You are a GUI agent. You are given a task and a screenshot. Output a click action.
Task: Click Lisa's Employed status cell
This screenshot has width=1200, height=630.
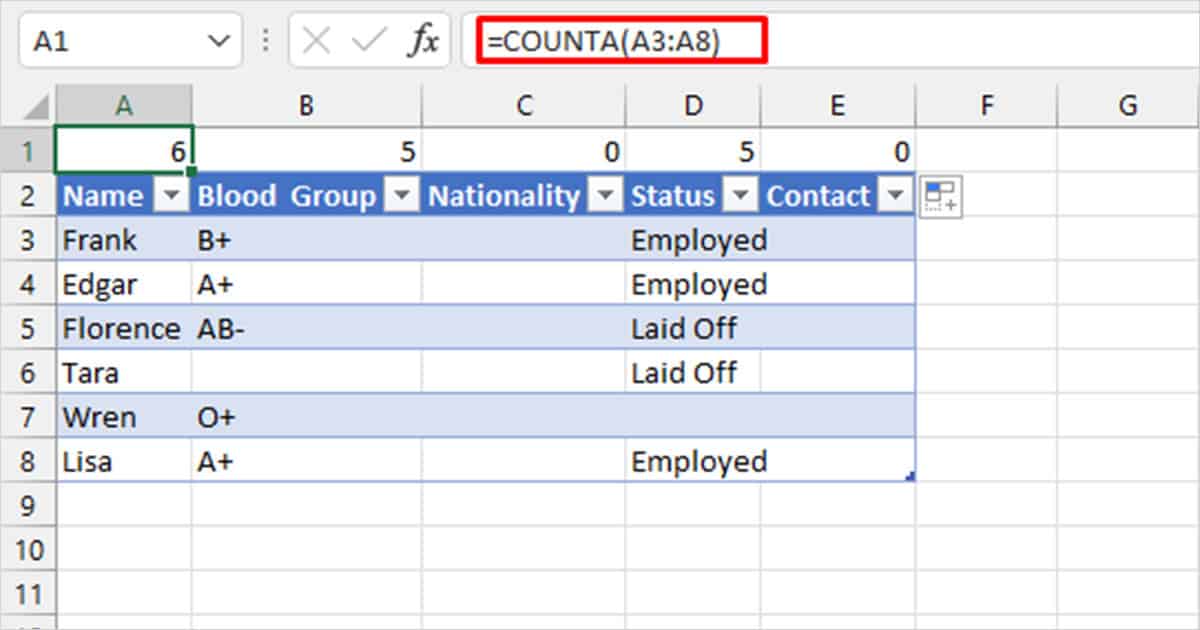pyautogui.click(x=692, y=461)
